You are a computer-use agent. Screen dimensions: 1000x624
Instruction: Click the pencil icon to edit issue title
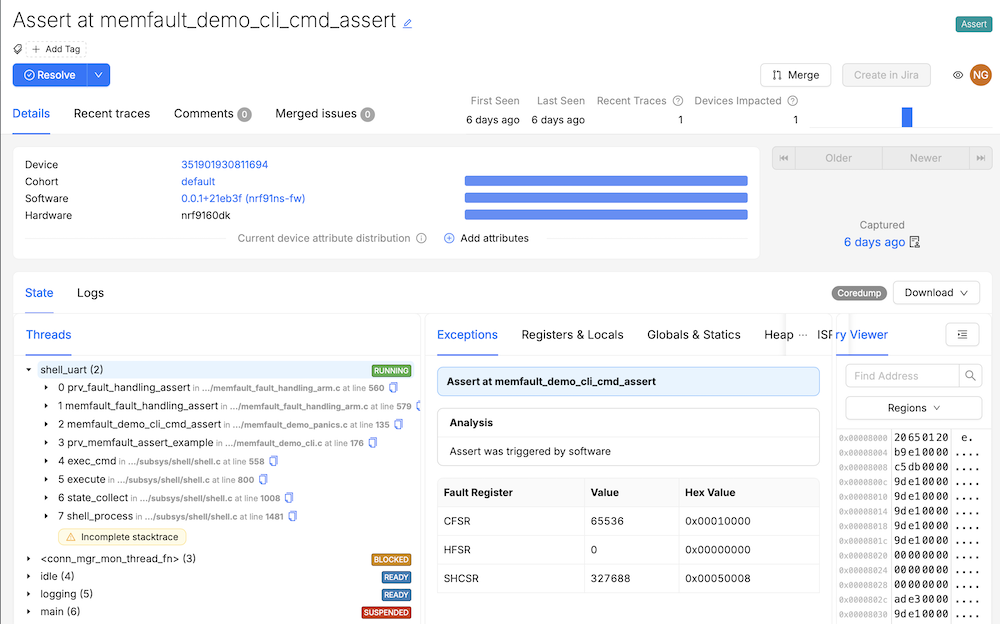407,23
